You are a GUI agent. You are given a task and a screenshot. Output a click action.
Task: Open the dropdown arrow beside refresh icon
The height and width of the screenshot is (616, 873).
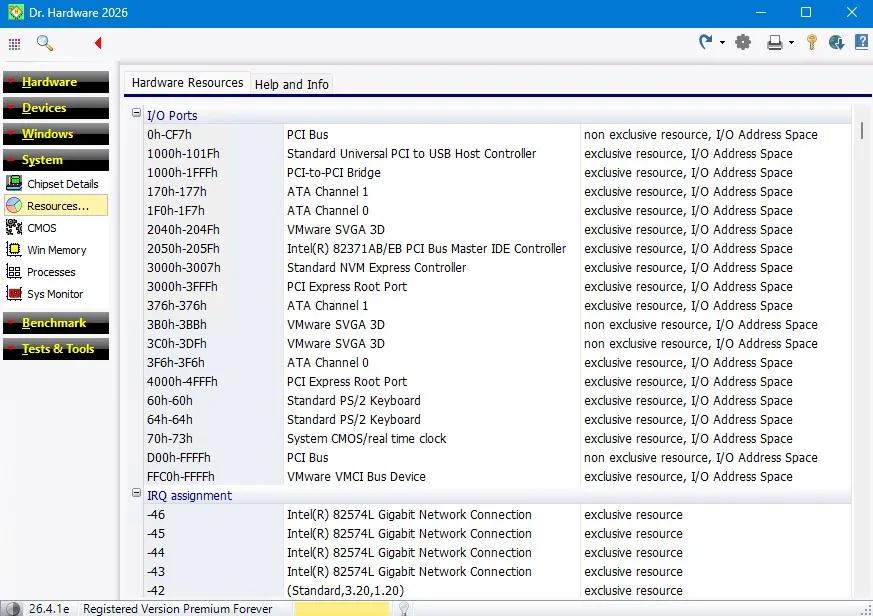click(x=722, y=42)
